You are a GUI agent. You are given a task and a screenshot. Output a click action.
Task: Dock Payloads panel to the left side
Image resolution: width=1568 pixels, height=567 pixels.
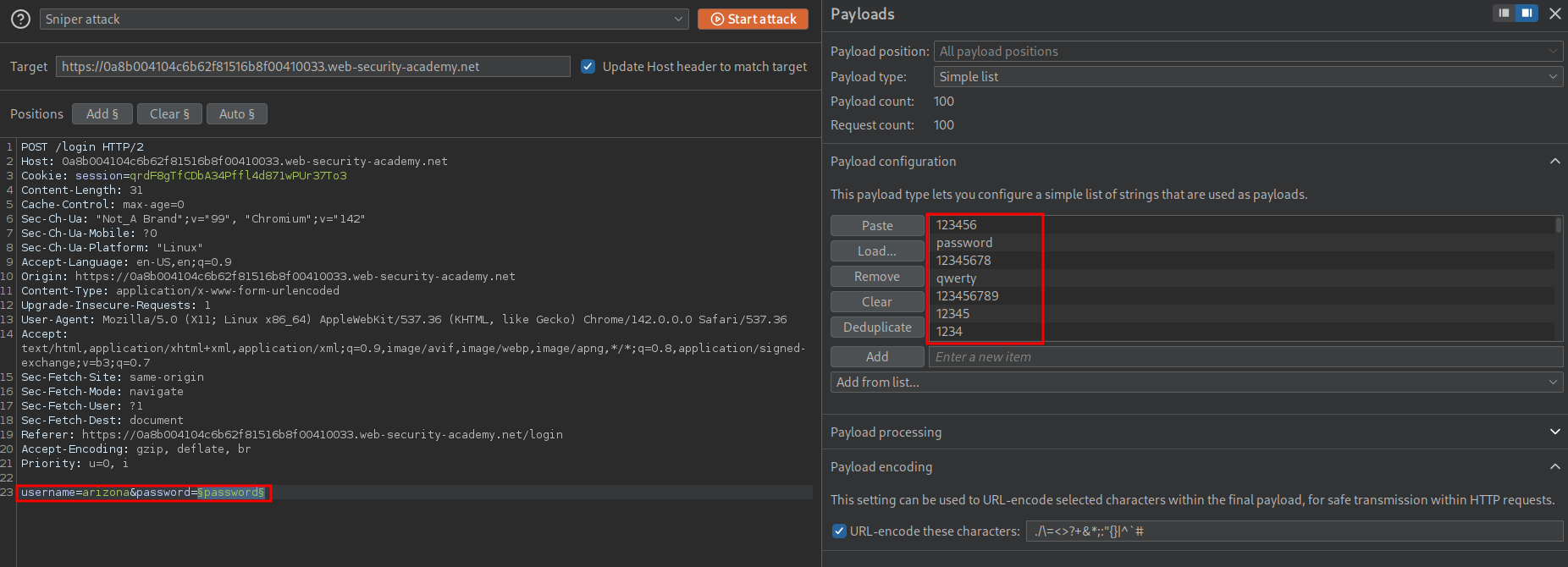point(1504,13)
